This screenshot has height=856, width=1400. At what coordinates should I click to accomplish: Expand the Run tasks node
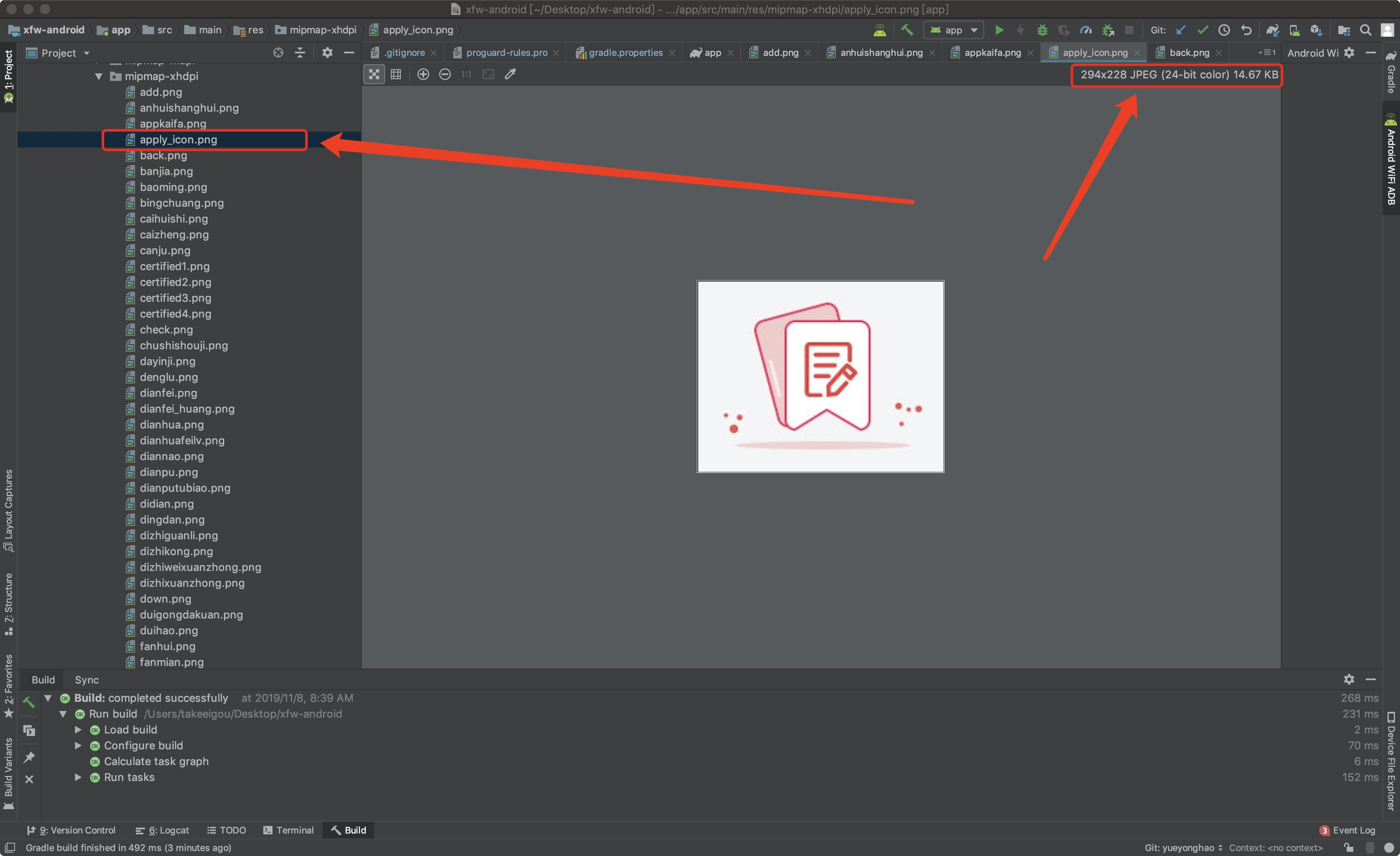click(x=78, y=777)
